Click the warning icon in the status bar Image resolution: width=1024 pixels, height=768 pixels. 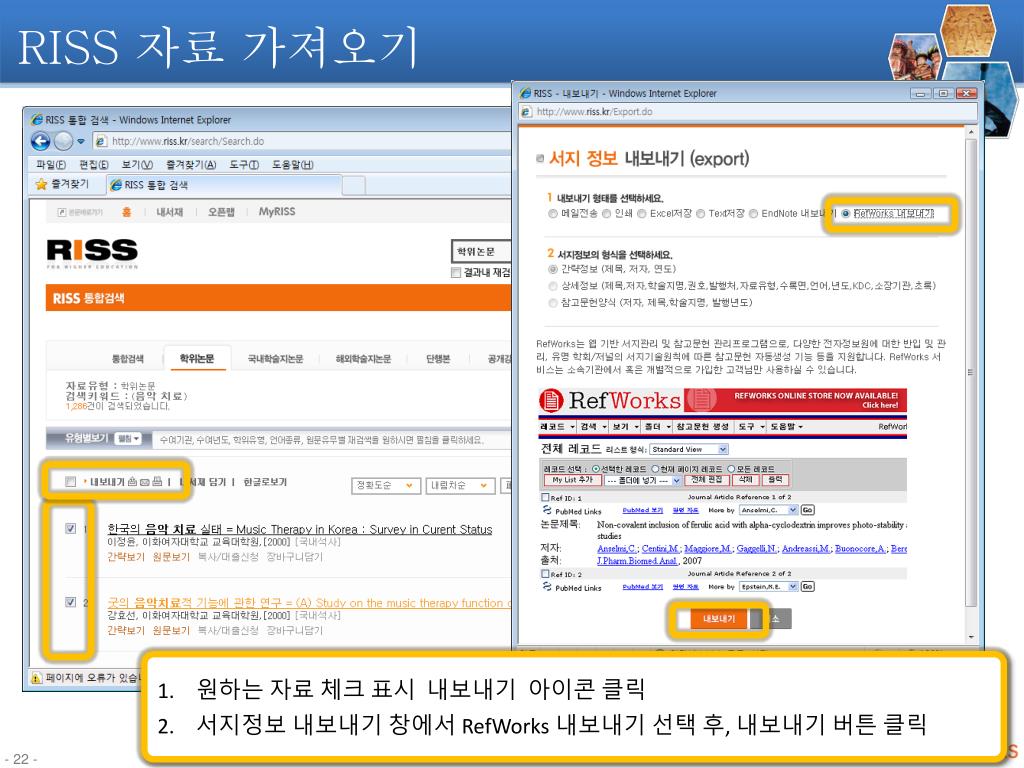coord(37,678)
